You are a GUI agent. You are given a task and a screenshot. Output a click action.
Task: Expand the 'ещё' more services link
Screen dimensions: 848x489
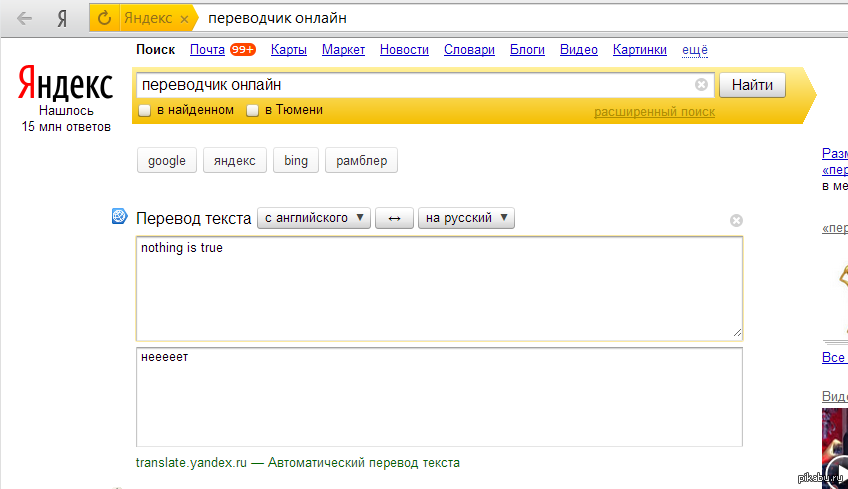695,50
